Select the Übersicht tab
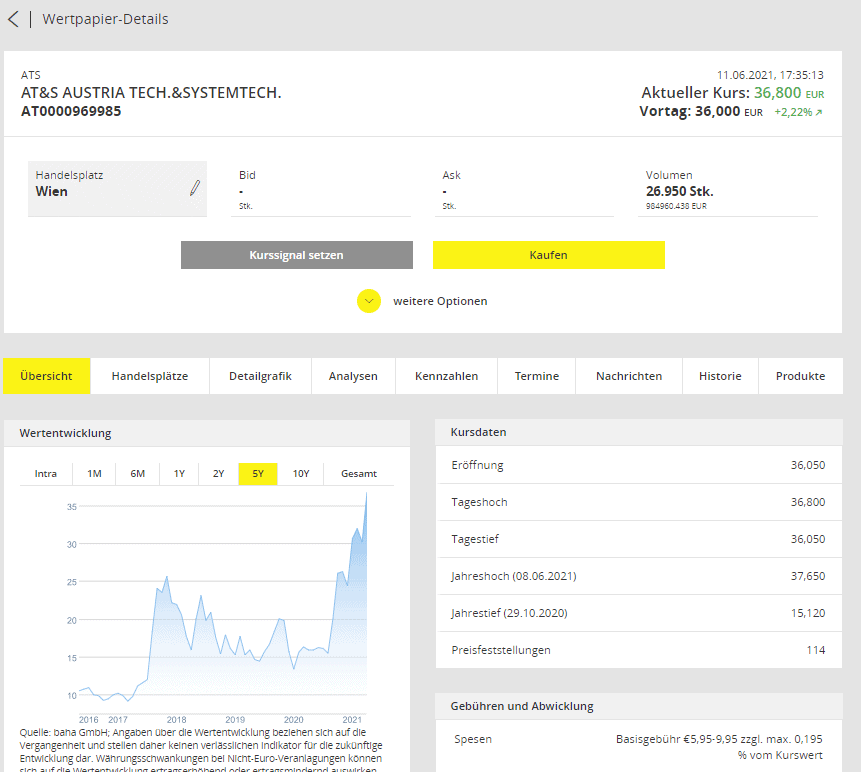Screen dimensions: 861x772 (x=47, y=376)
